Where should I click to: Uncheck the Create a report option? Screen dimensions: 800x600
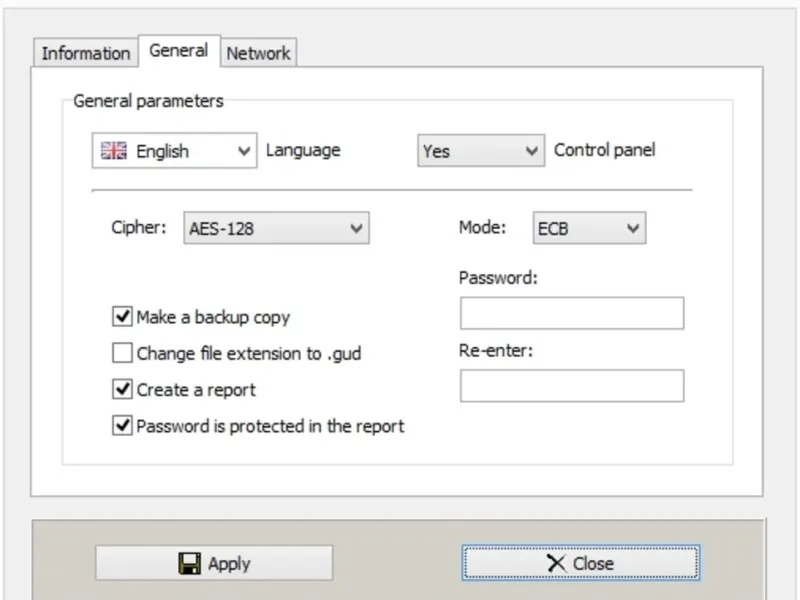coord(122,389)
